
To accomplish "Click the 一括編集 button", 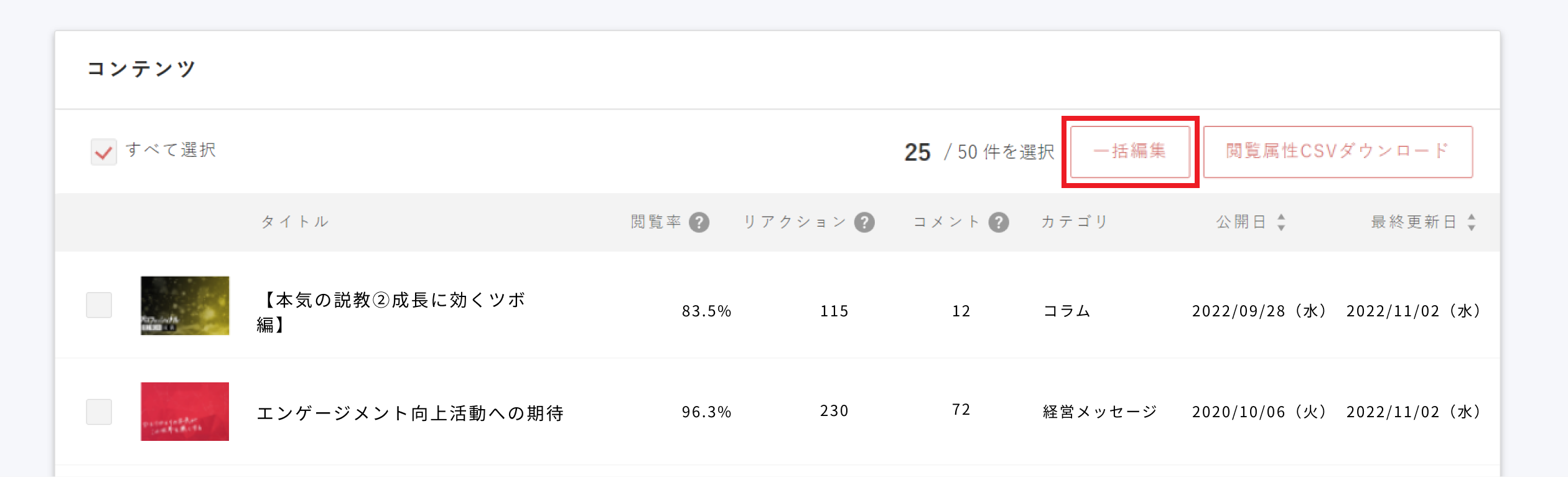I will [1129, 152].
